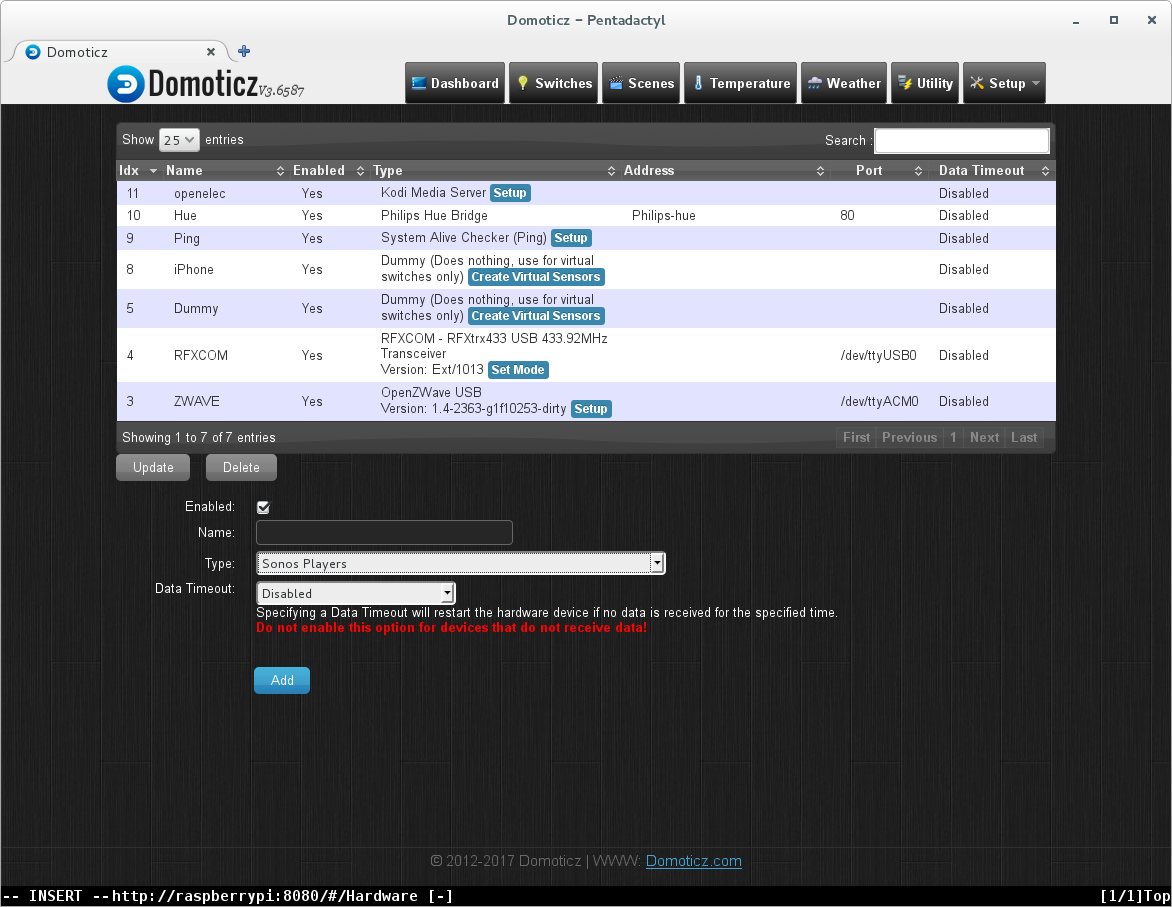Click the blue Add button
Viewport: 1172px width, 907px height.
tap(282, 680)
